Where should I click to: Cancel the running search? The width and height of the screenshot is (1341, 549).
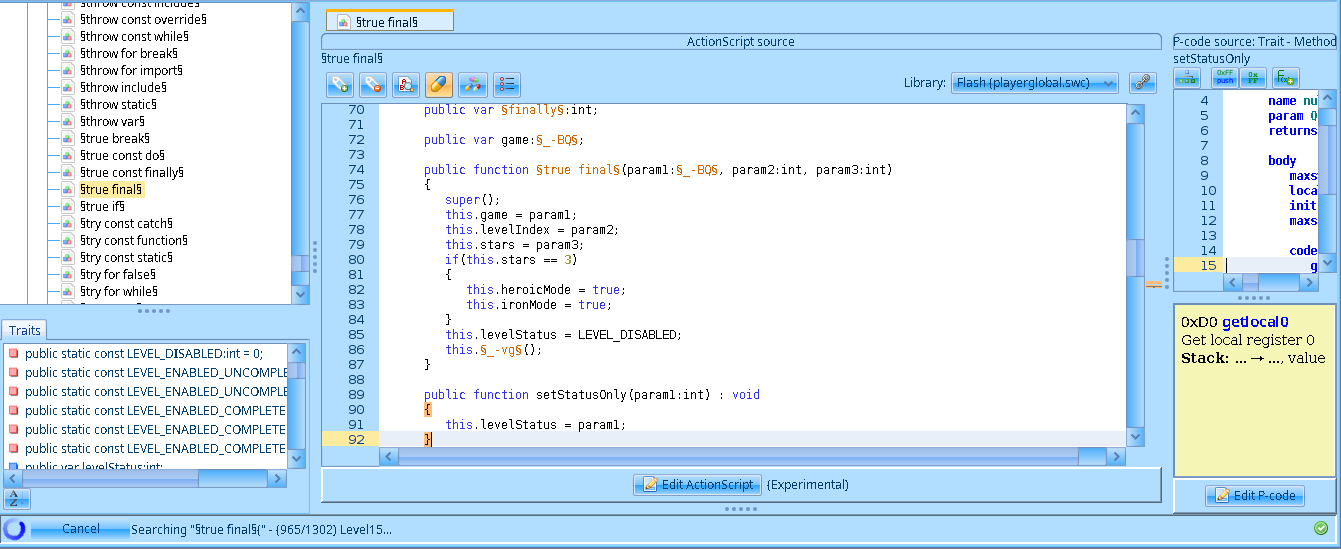click(x=80, y=529)
